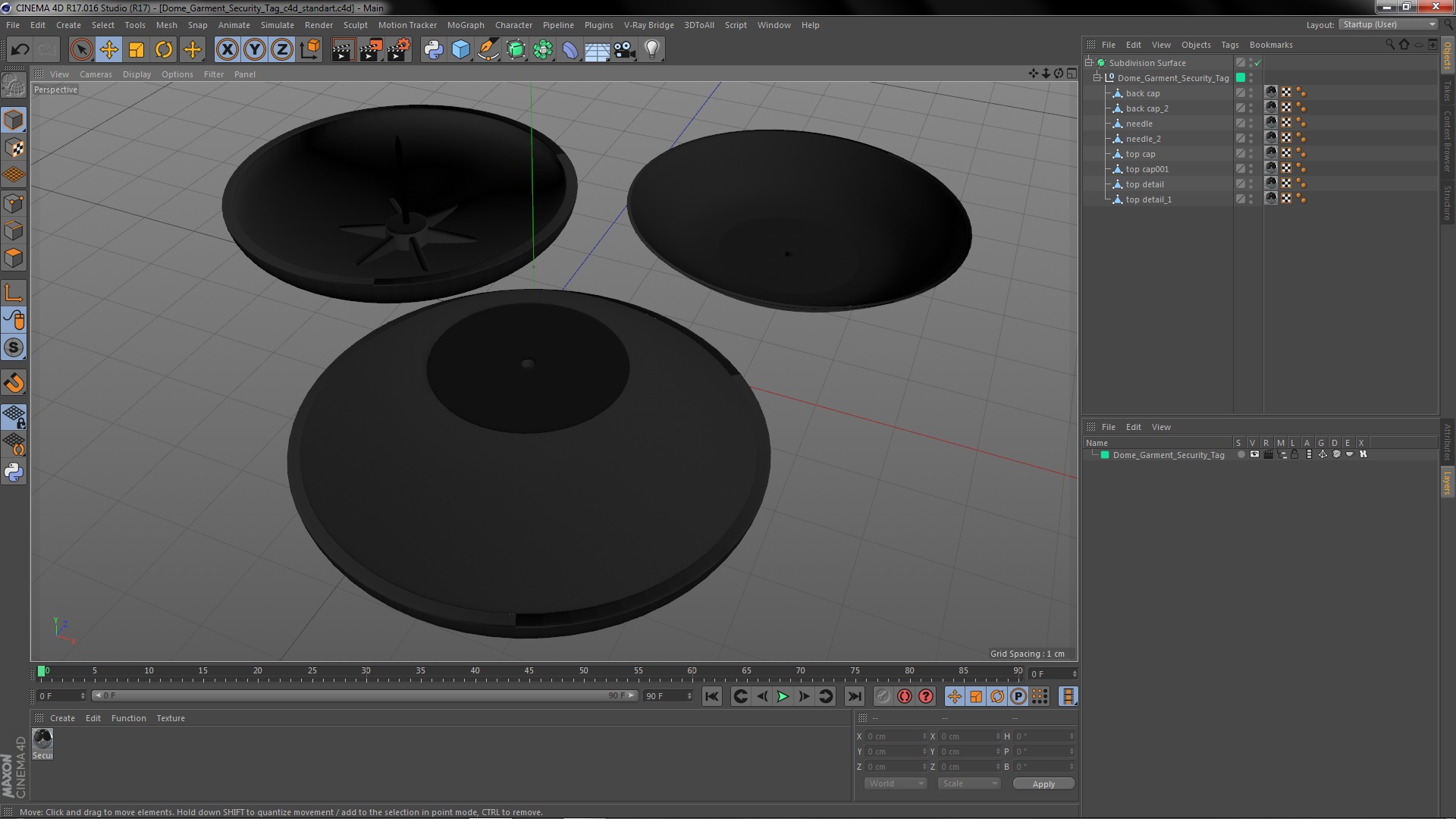
Task: Open the Deformer bend icon
Action: click(x=570, y=50)
